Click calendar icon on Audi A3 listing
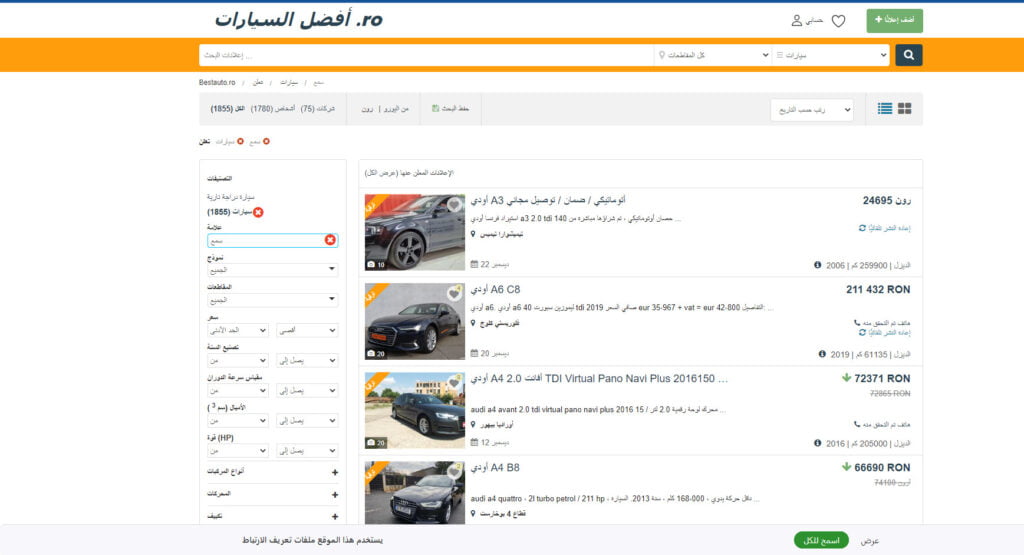 474,264
